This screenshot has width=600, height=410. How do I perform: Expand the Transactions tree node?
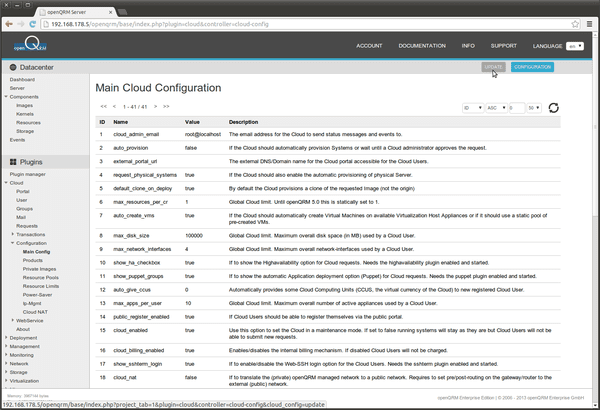pyautogui.click(x=13, y=234)
